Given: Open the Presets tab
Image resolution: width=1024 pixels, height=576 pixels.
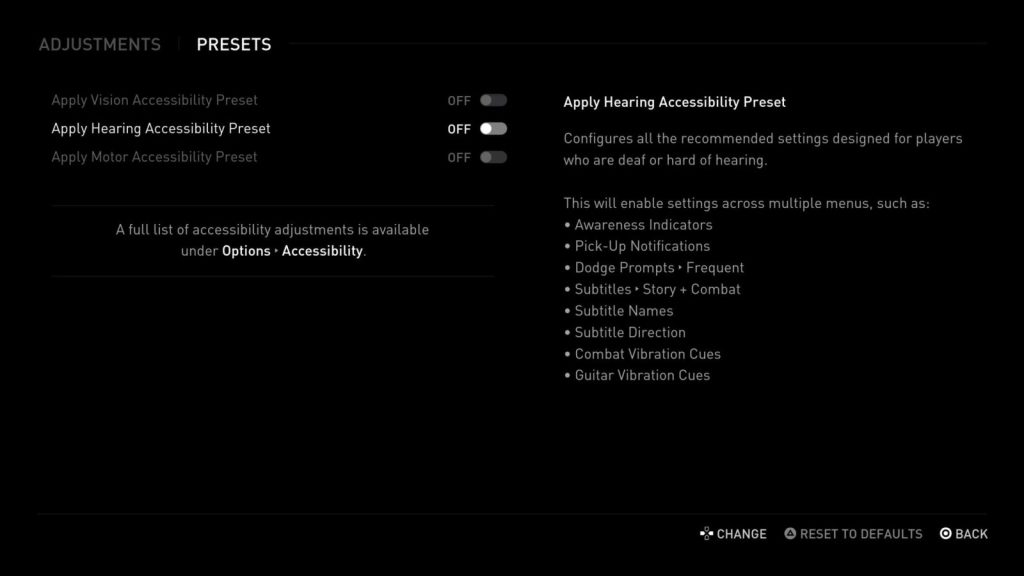Looking at the screenshot, I should (233, 44).
